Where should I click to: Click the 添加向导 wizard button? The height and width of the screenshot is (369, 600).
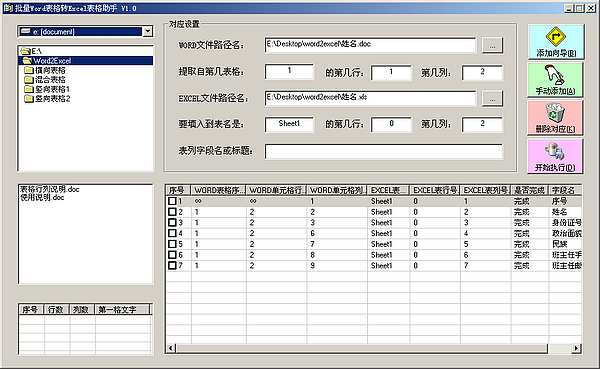(x=556, y=42)
